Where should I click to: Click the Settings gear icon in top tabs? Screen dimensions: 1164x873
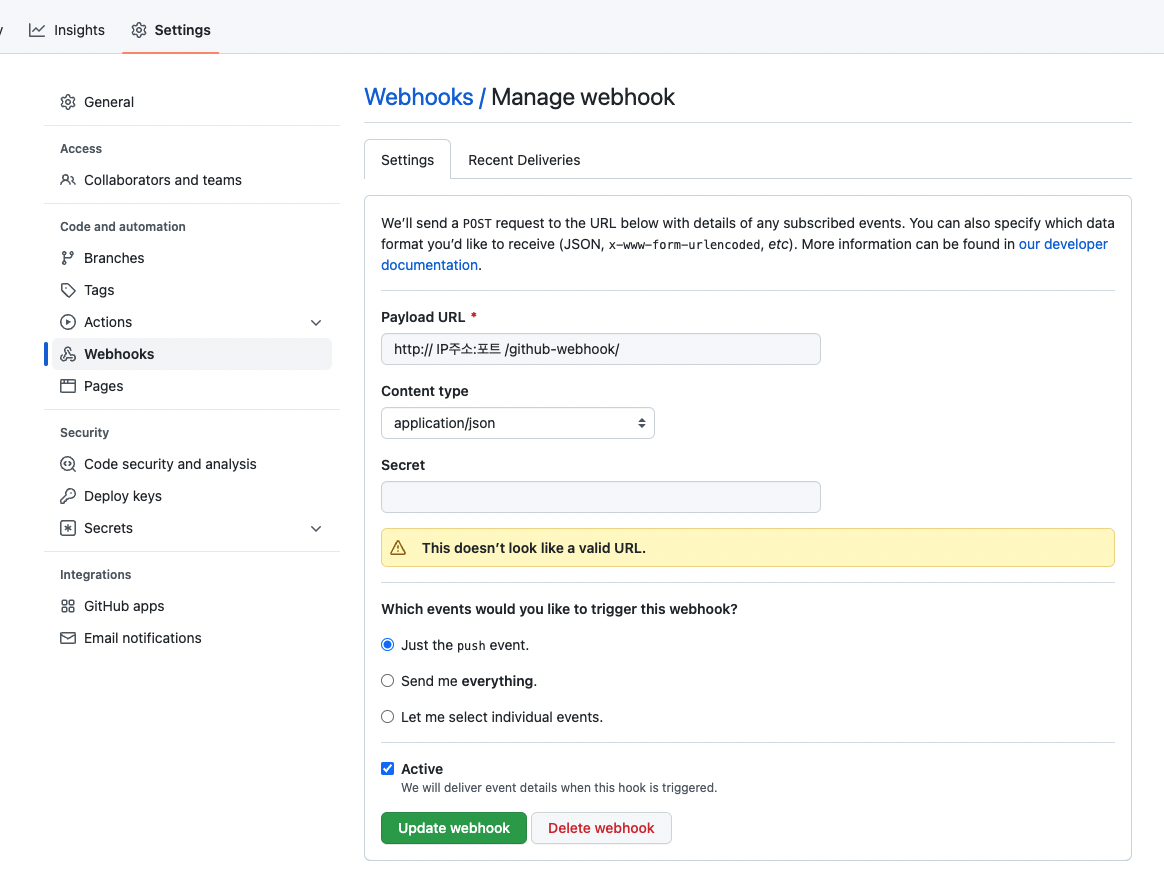point(139,30)
